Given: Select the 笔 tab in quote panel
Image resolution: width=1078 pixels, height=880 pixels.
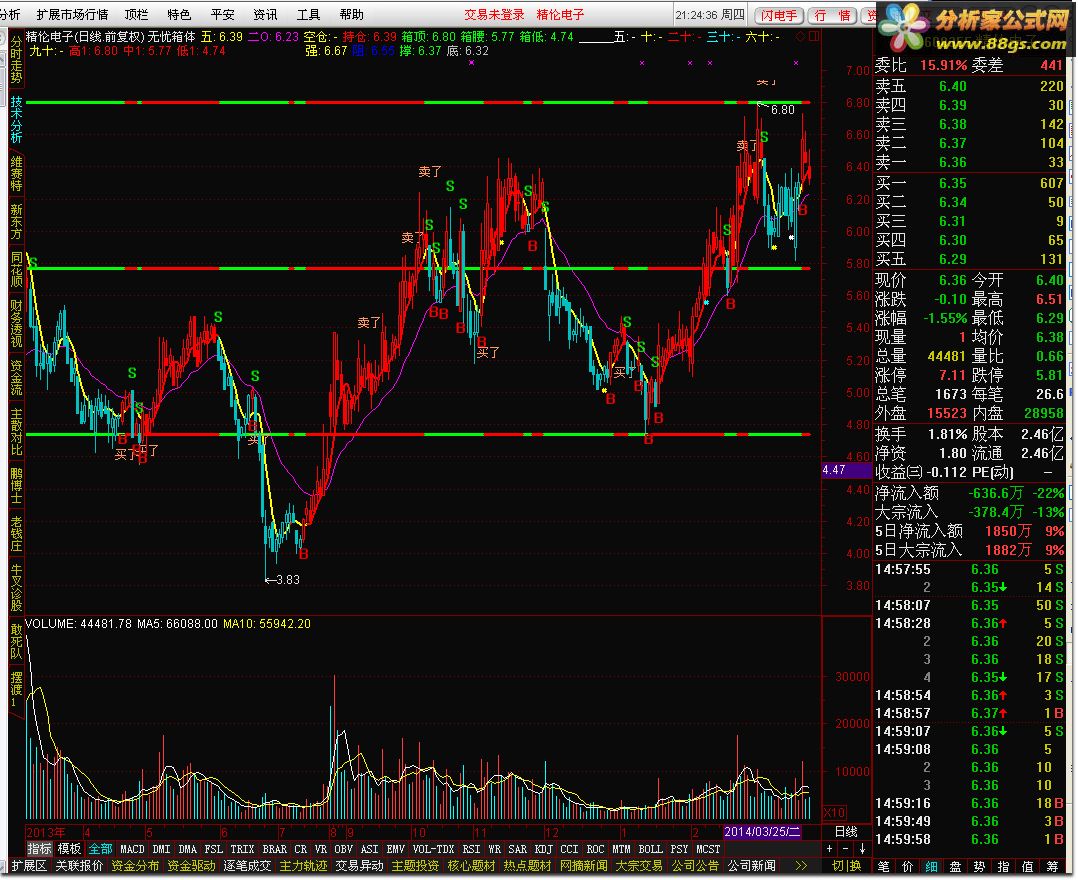Looking at the screenshot, I should click(884, 866).
